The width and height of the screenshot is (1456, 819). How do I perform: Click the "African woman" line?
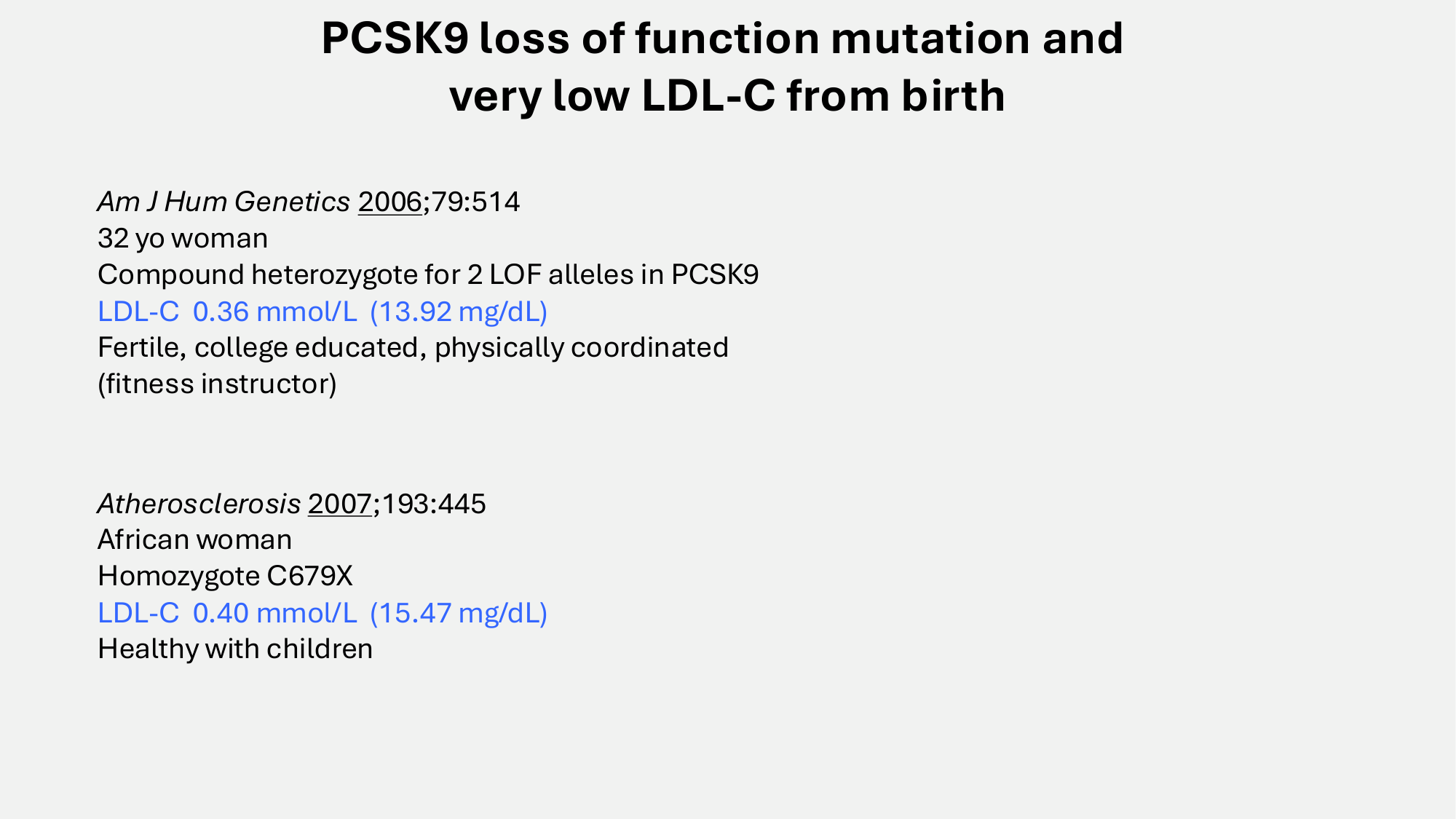pyautogui.click(x=194, y=540)
